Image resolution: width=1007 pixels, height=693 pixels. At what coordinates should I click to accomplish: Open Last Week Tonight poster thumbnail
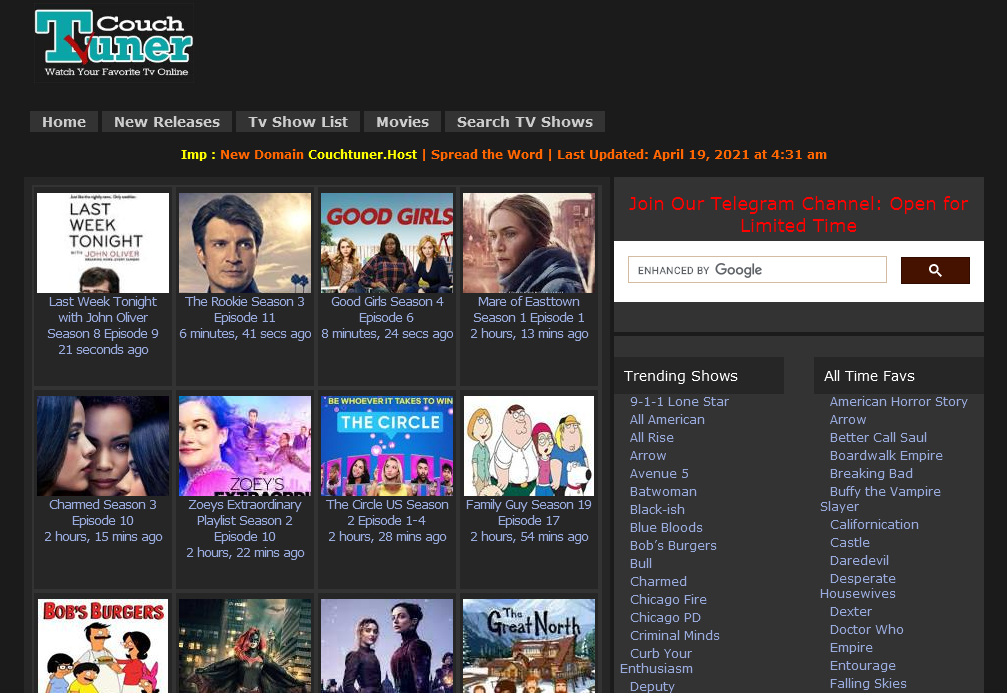coord(103,243)
